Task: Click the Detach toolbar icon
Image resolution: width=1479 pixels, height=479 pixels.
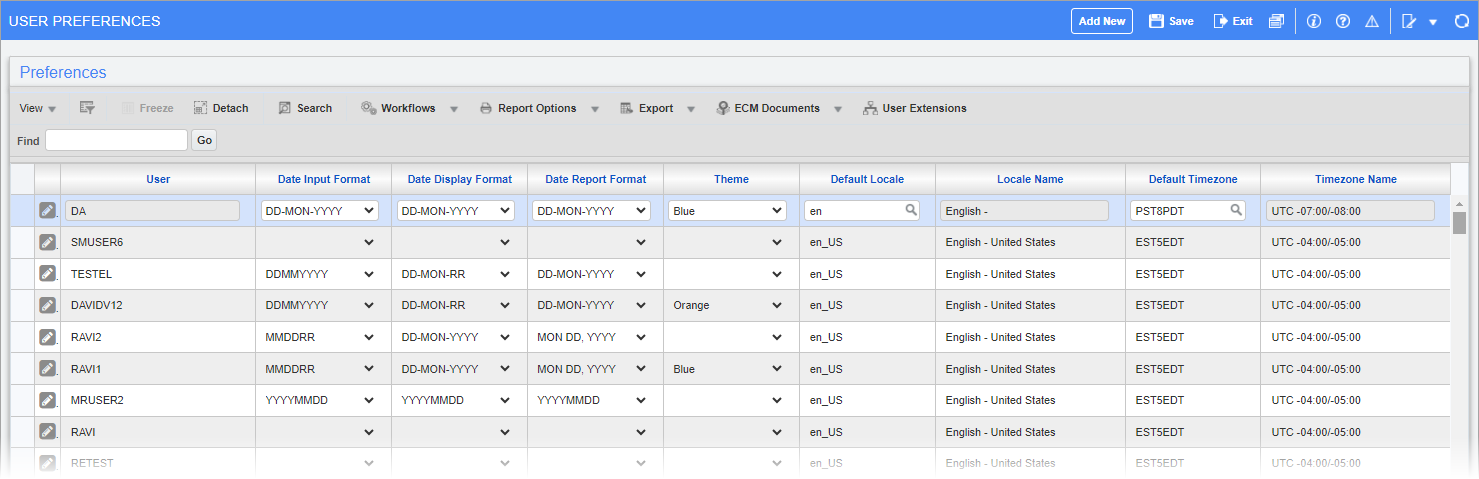Action: click(200, 108)
